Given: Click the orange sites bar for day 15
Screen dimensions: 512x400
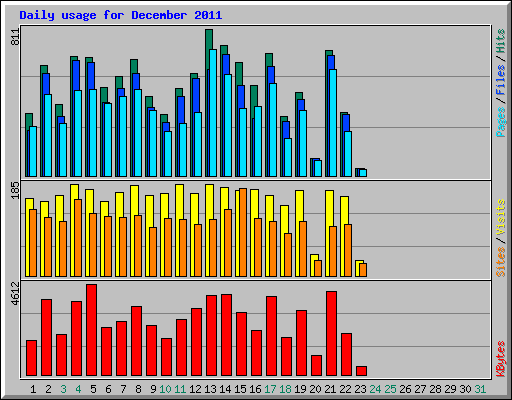Looking at the screenshot, I should click(243, 233).
